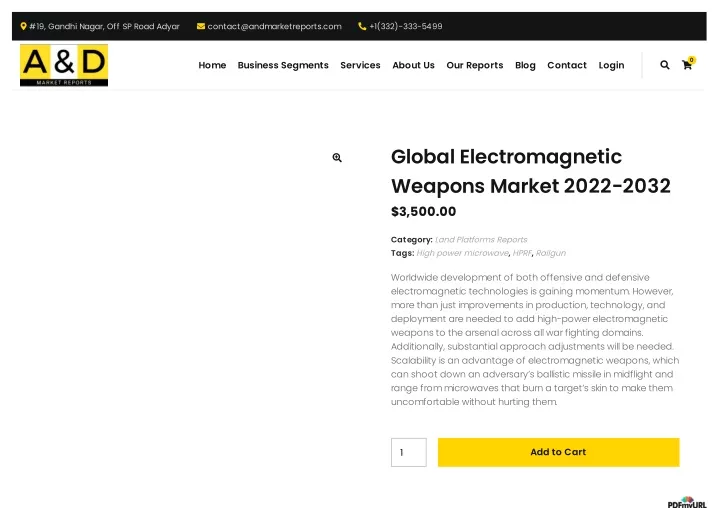Open the Login link
This screenshot has width=719, height=508.
[x=611, y=65]
